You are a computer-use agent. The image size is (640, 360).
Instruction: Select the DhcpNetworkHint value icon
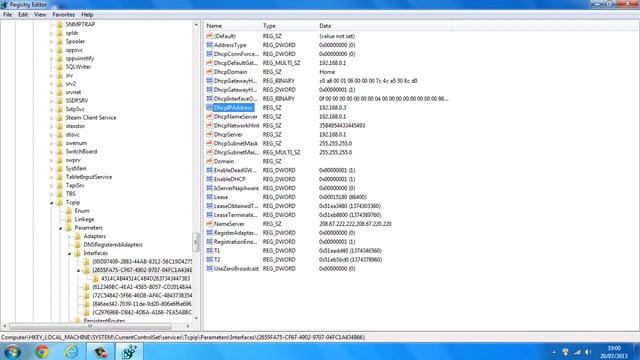tap(209, 126)
